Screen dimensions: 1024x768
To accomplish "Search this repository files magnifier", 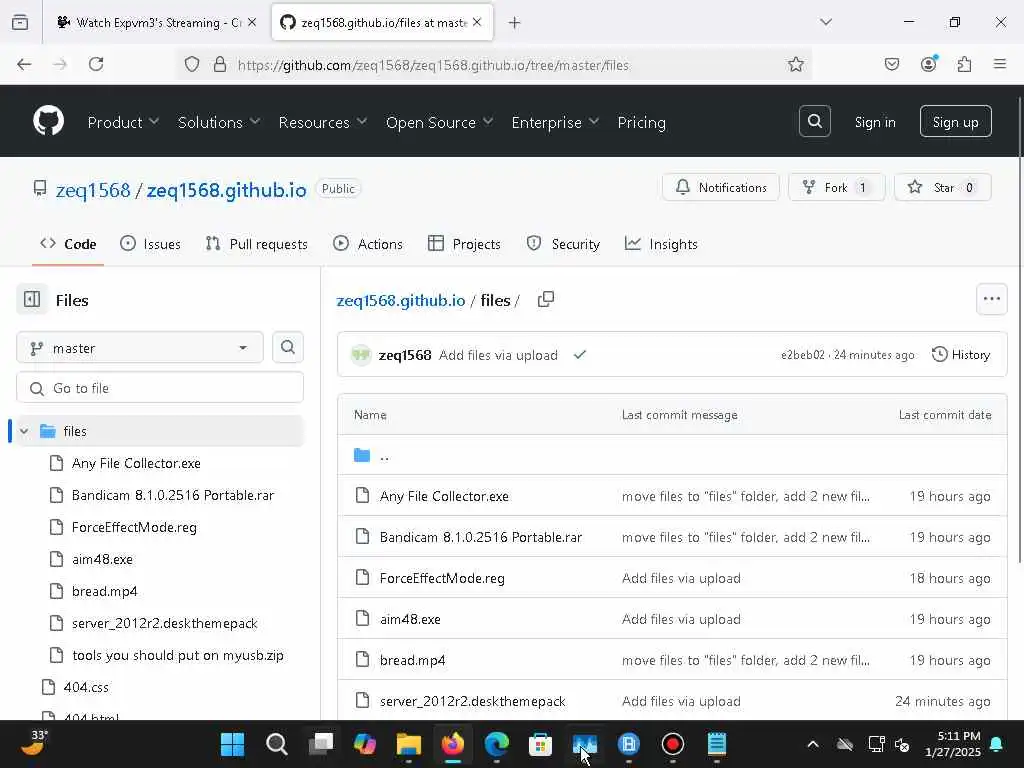I will (x=288, y=347).
